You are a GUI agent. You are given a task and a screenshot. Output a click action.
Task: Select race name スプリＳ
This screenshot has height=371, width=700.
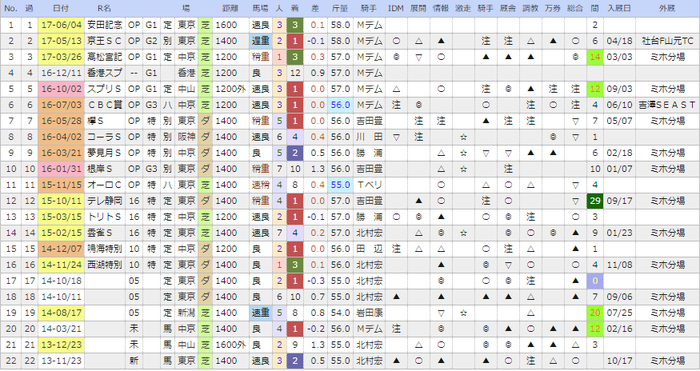[x=105, y=89]
